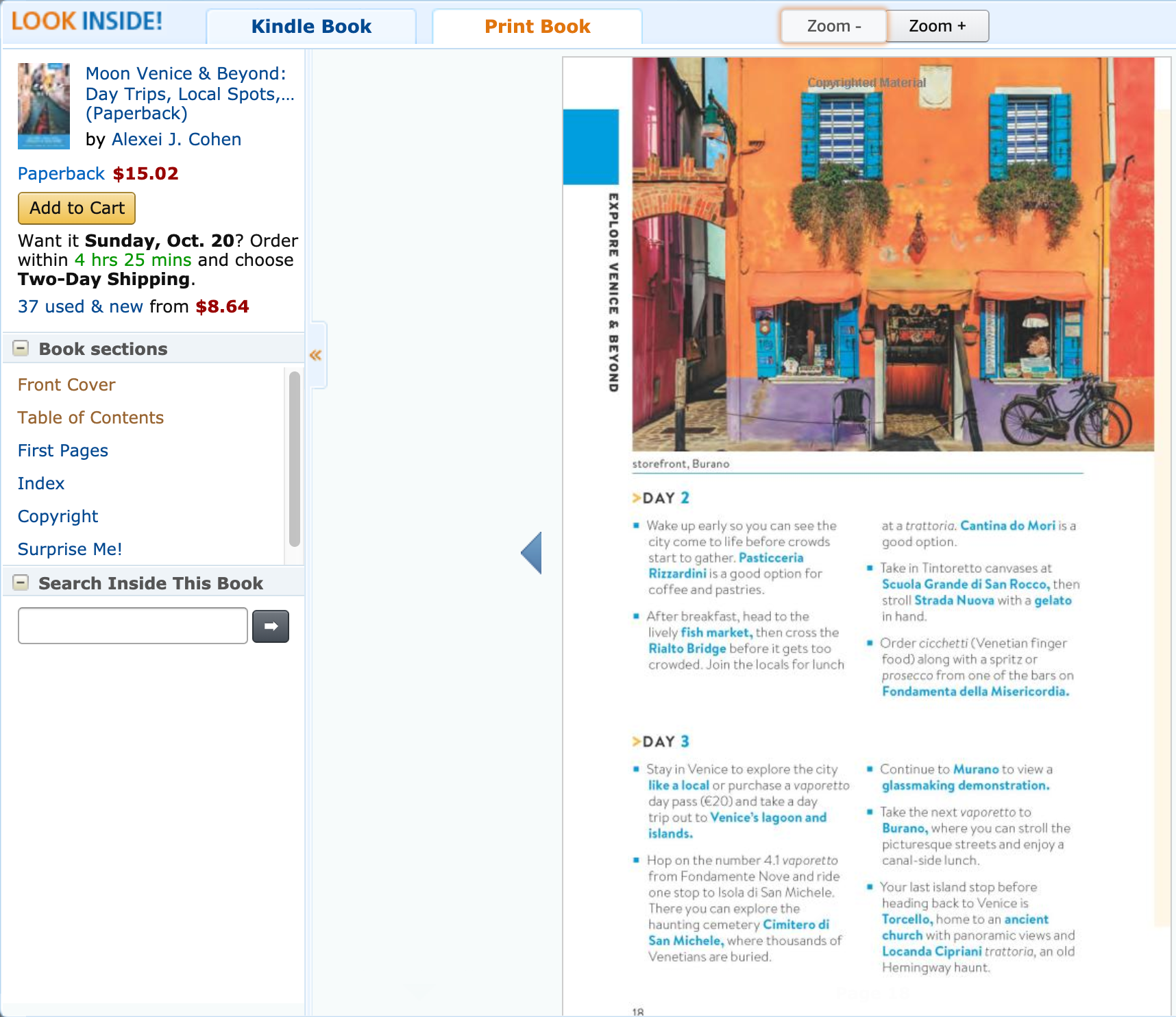Collapse the Book sections panel
Viewport: 1176px width, 1017px height.
(21, 348)
